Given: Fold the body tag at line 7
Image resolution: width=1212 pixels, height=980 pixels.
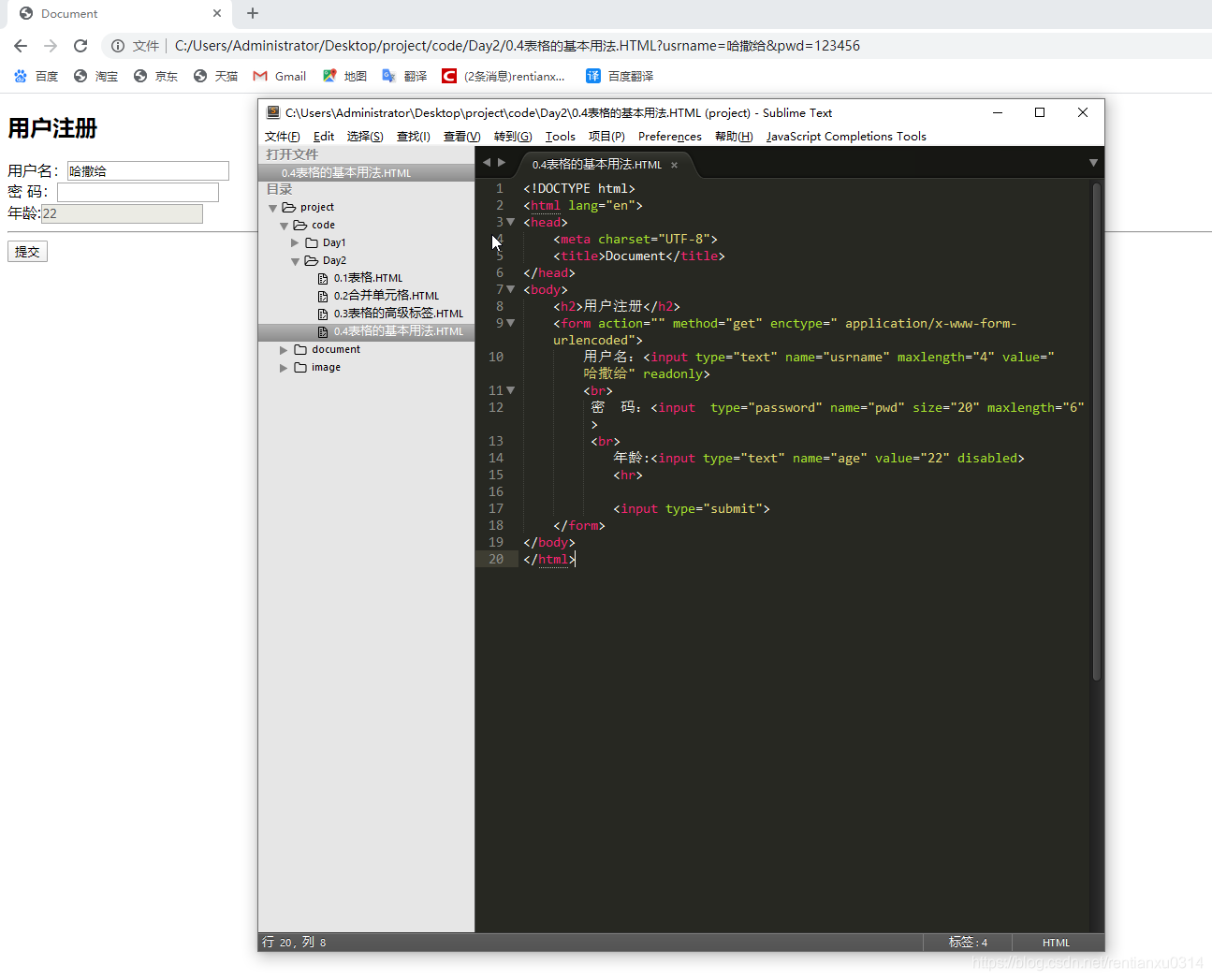Looking at the screenshot, I should pos(511,290).
